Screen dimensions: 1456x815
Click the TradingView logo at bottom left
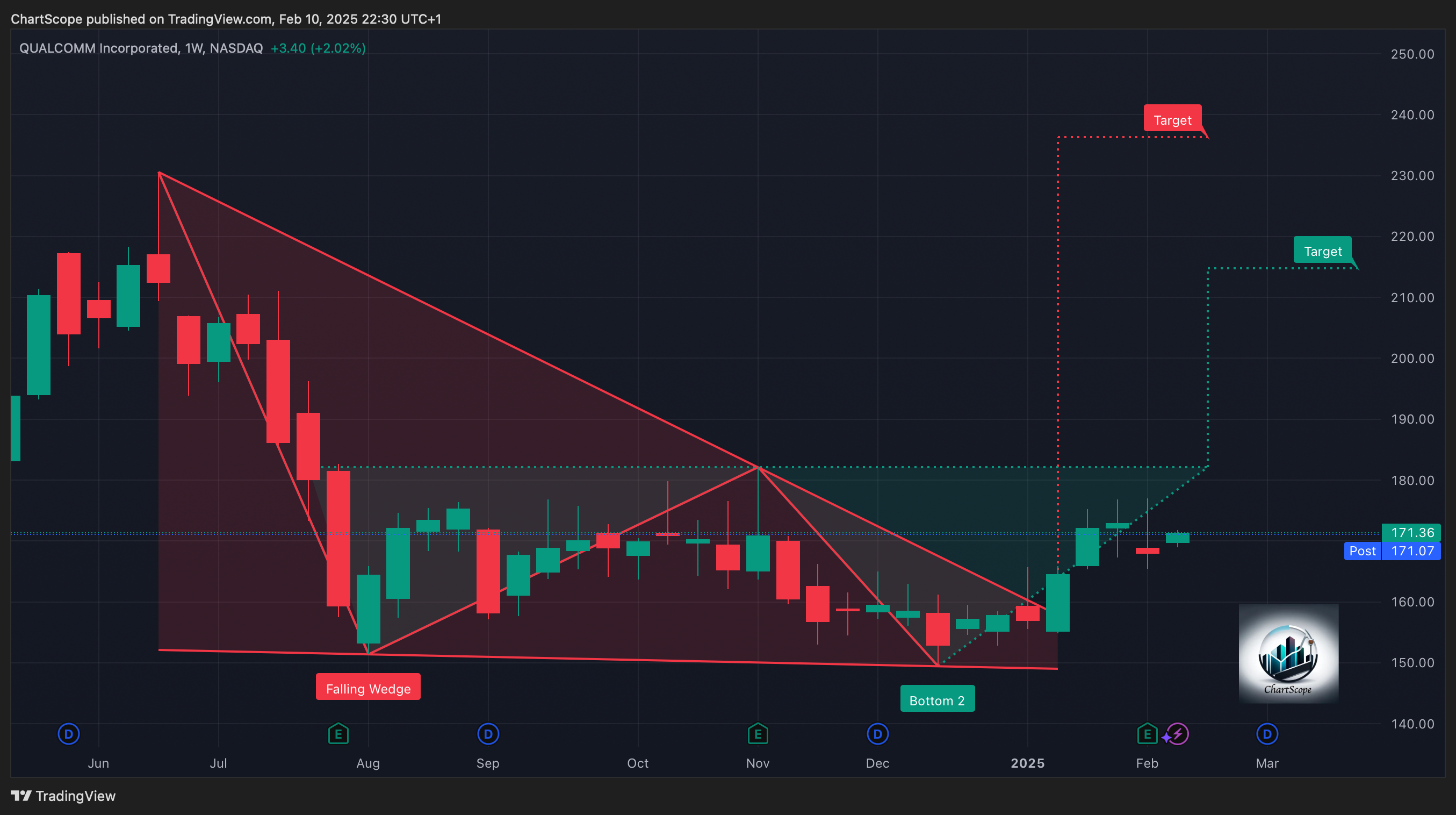(63, 796)
